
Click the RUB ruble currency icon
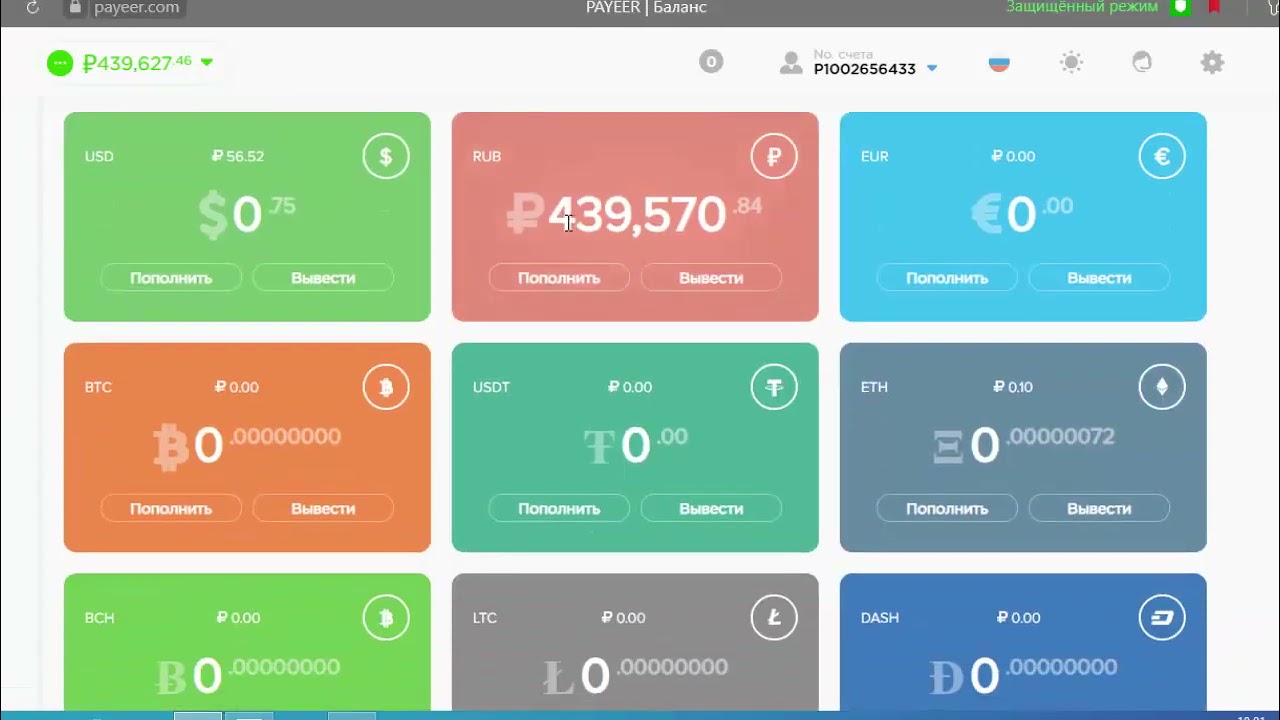[774, 156]
